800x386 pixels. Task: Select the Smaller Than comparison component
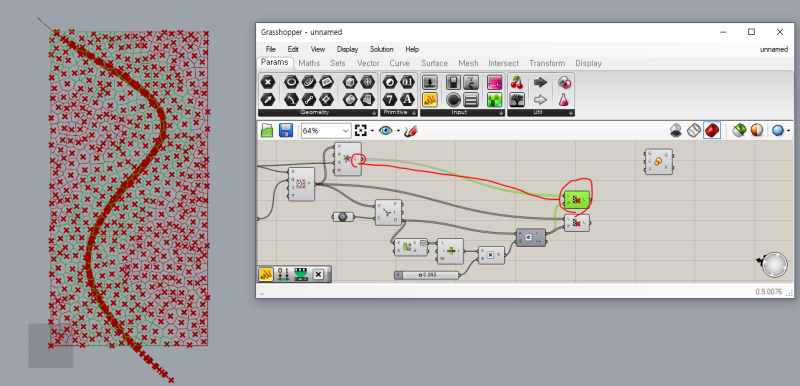coord(531,237)
